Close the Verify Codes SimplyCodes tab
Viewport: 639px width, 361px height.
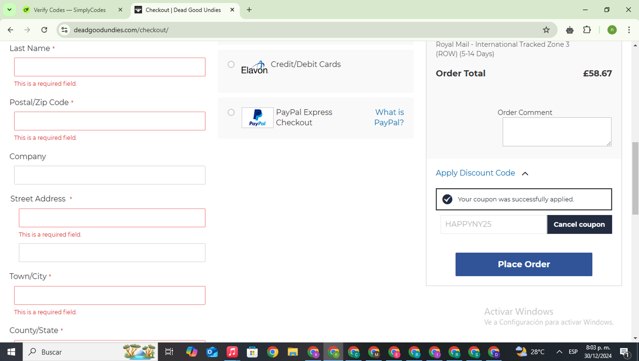click(x=120, y=10)
